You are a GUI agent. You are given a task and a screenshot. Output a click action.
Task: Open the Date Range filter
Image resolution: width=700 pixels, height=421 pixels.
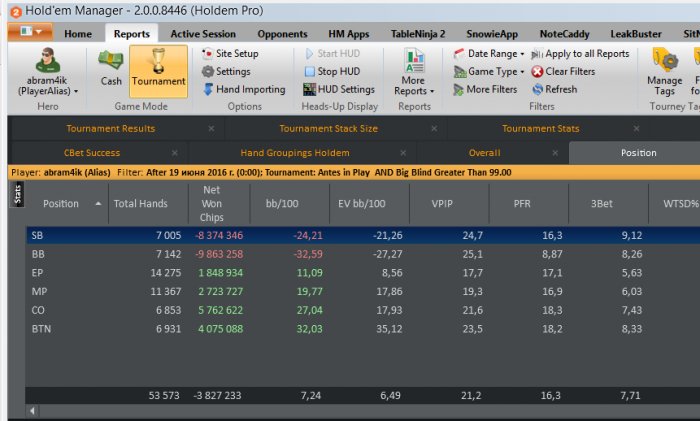tap(489, 54)
